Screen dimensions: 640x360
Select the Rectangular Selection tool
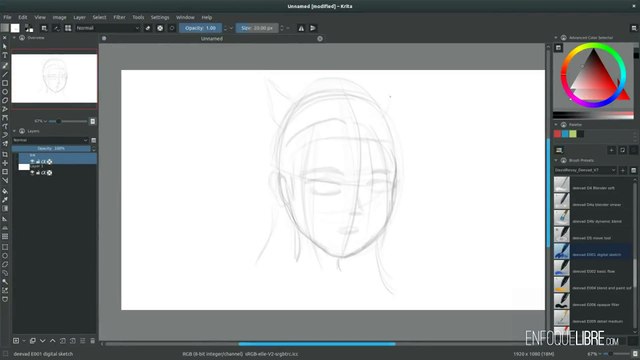[5, 247]
